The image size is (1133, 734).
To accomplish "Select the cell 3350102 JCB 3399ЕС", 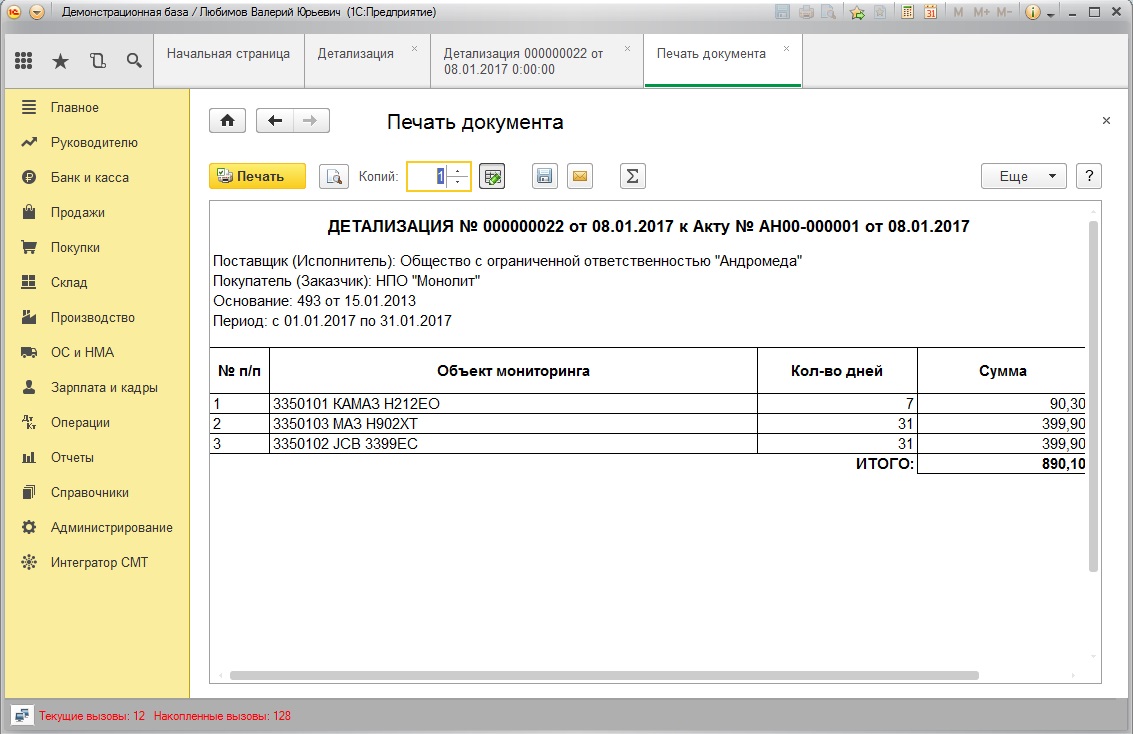I will (x=513, y=444).
